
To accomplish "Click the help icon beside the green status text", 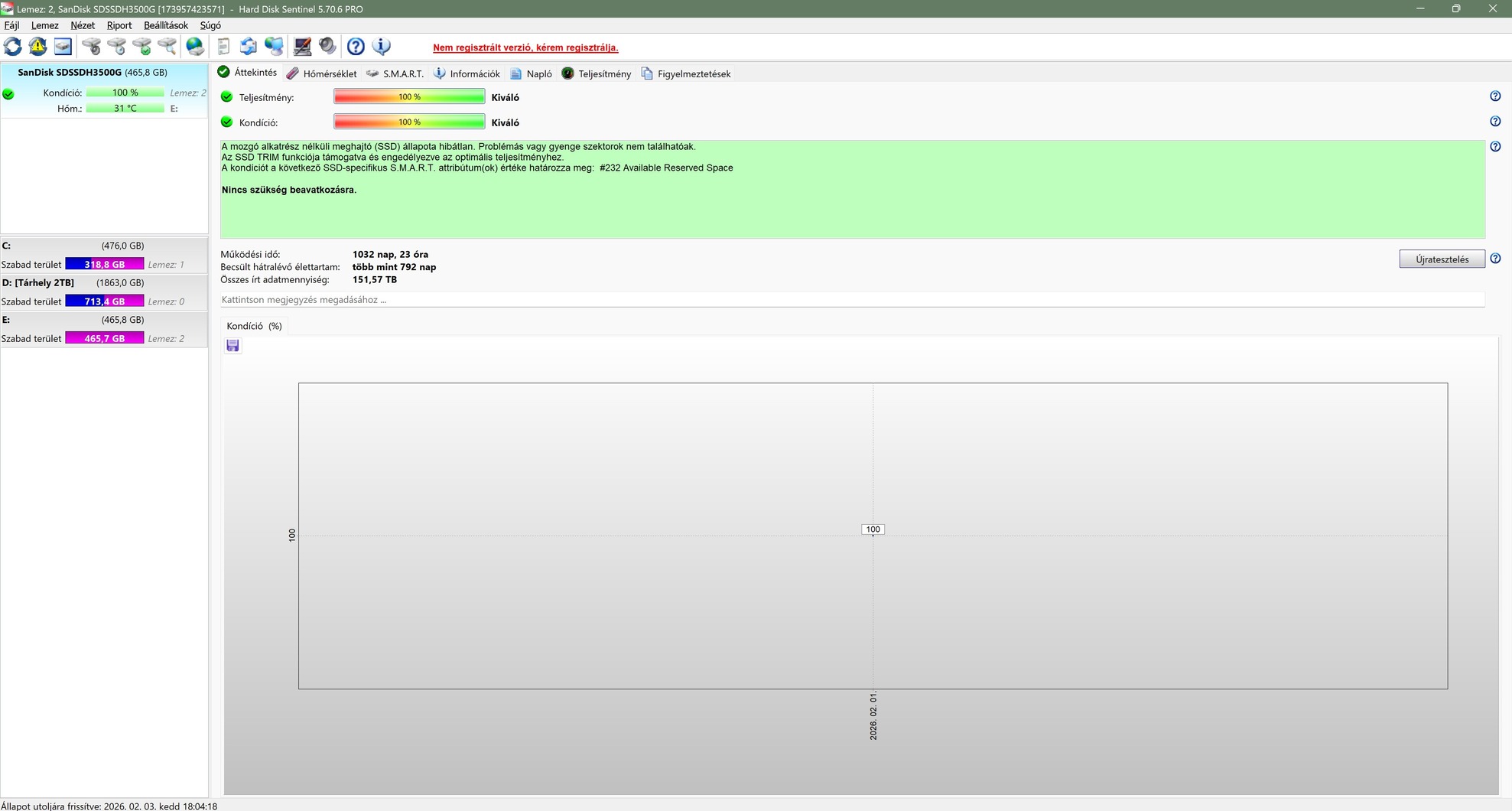I will (x=1495, y=147).
